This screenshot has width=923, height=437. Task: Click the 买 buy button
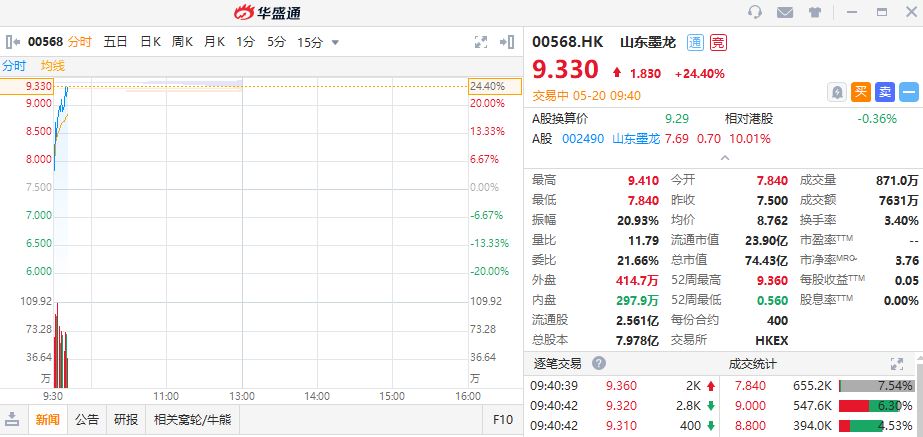coord(861,92)
